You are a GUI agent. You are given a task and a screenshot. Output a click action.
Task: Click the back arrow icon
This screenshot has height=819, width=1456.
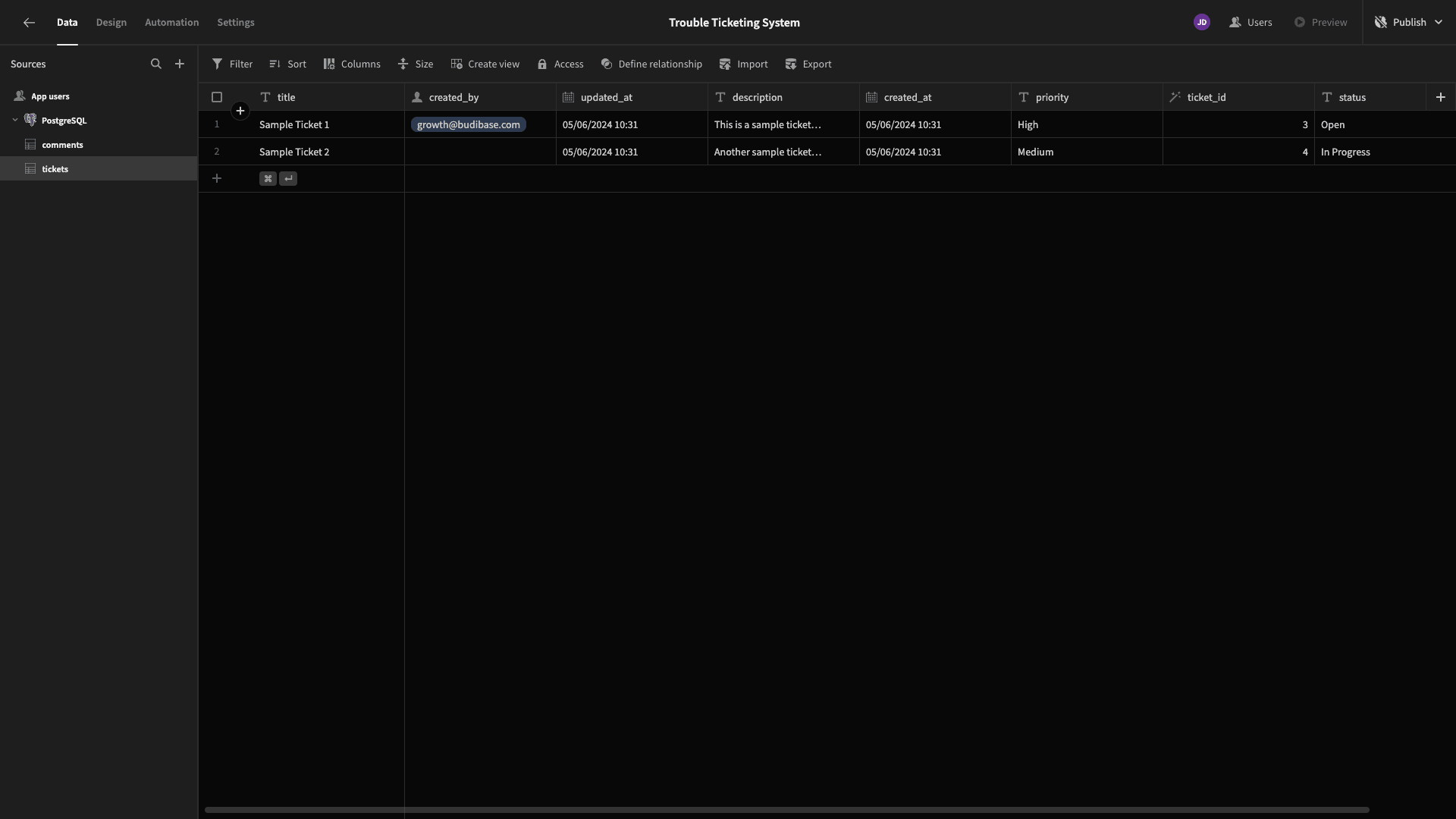[x=29, y=23]
